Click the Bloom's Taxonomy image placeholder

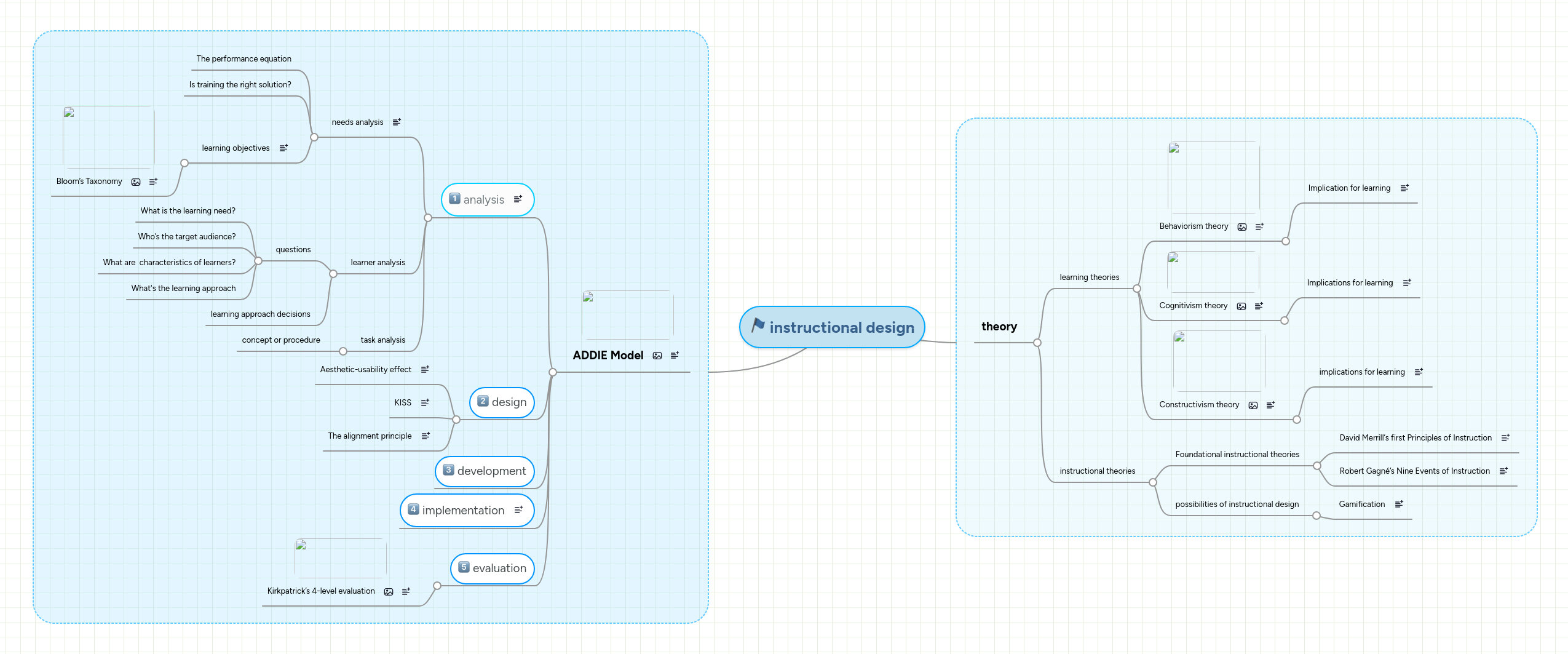point(108,137)
